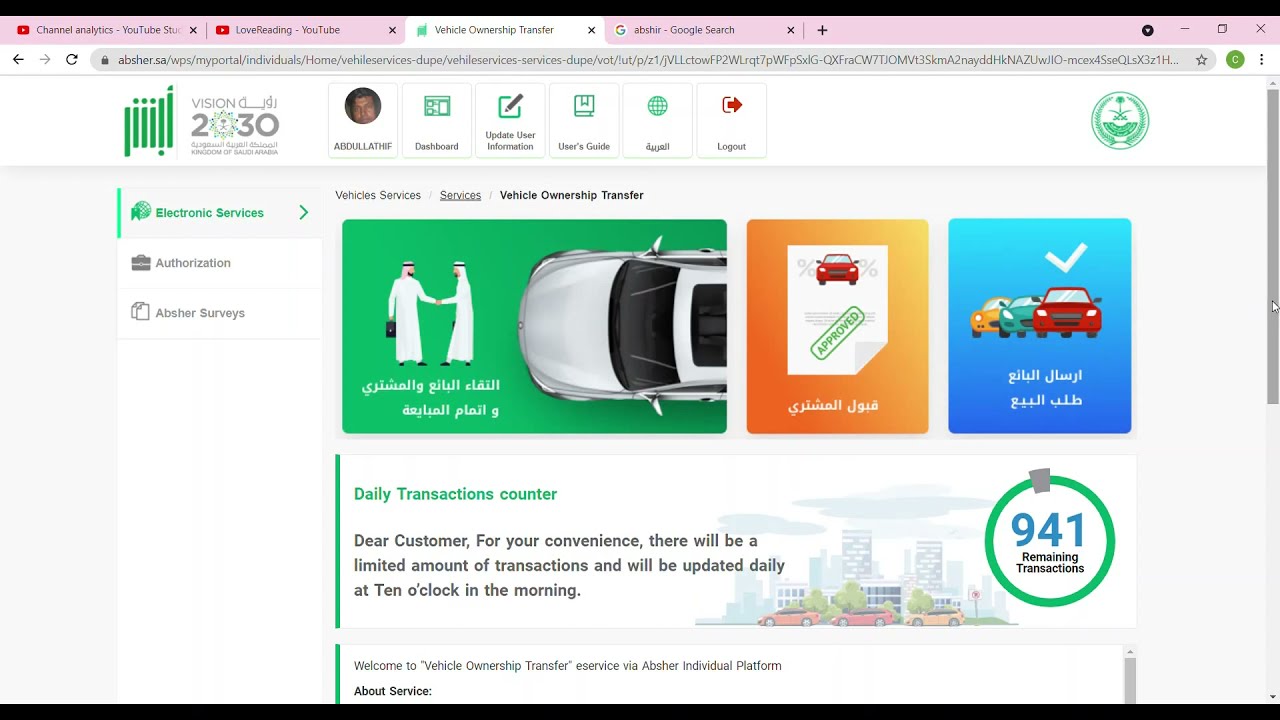Click the Services breadcrumb link
Image resolution: width=1280 pixels, height=720 pixels.
pos(460,196)
